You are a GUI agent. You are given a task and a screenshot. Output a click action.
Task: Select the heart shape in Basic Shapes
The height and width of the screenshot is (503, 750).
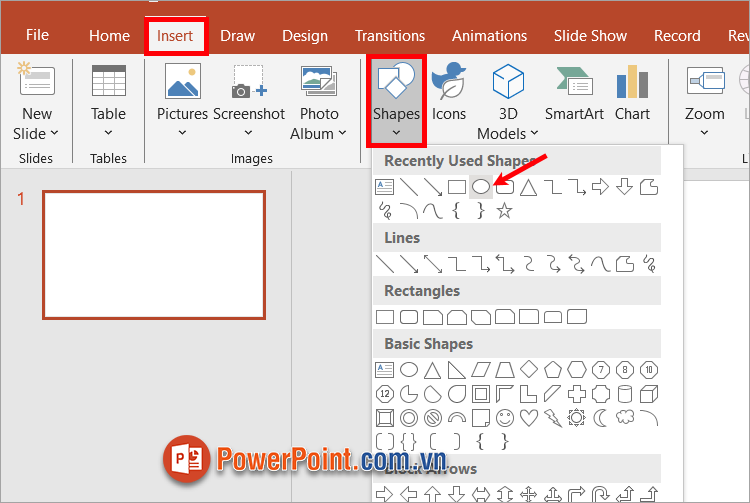(529, 417)
